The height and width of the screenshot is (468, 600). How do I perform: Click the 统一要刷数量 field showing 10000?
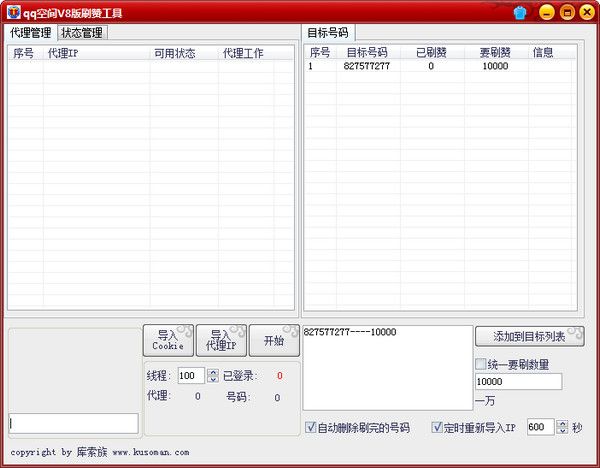point(518,382)
